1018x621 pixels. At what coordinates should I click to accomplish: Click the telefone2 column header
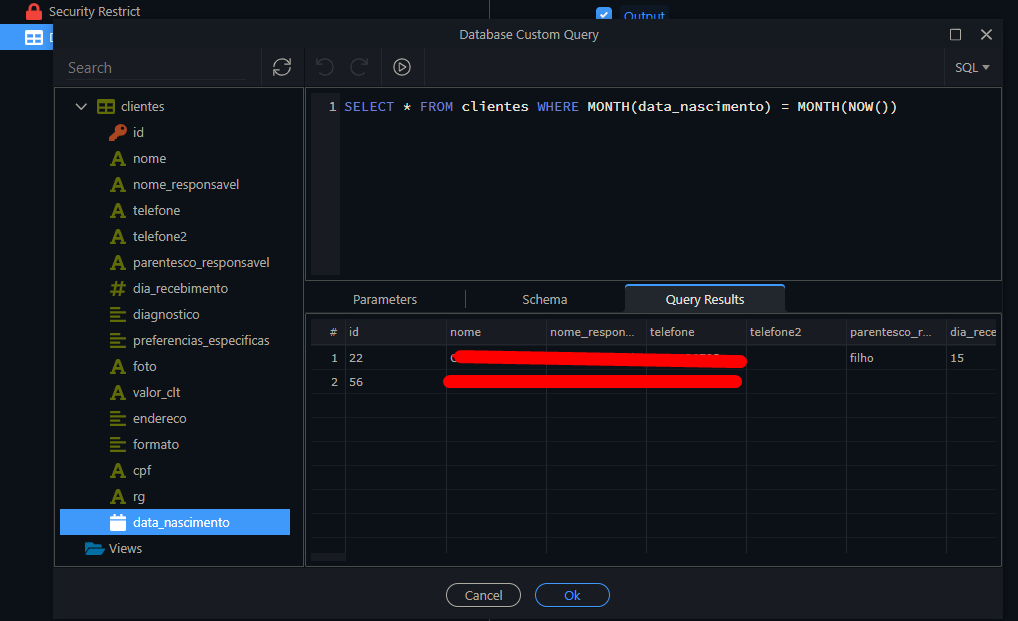coord(796,332)
